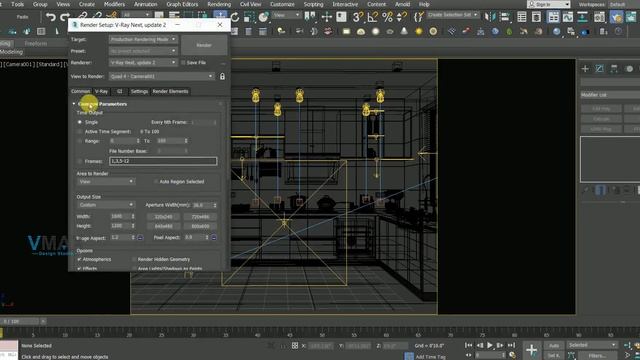The width and height of the screenshot is (640, 360).
Task: Toggle the Angle Snap icon
Action: 372,17
